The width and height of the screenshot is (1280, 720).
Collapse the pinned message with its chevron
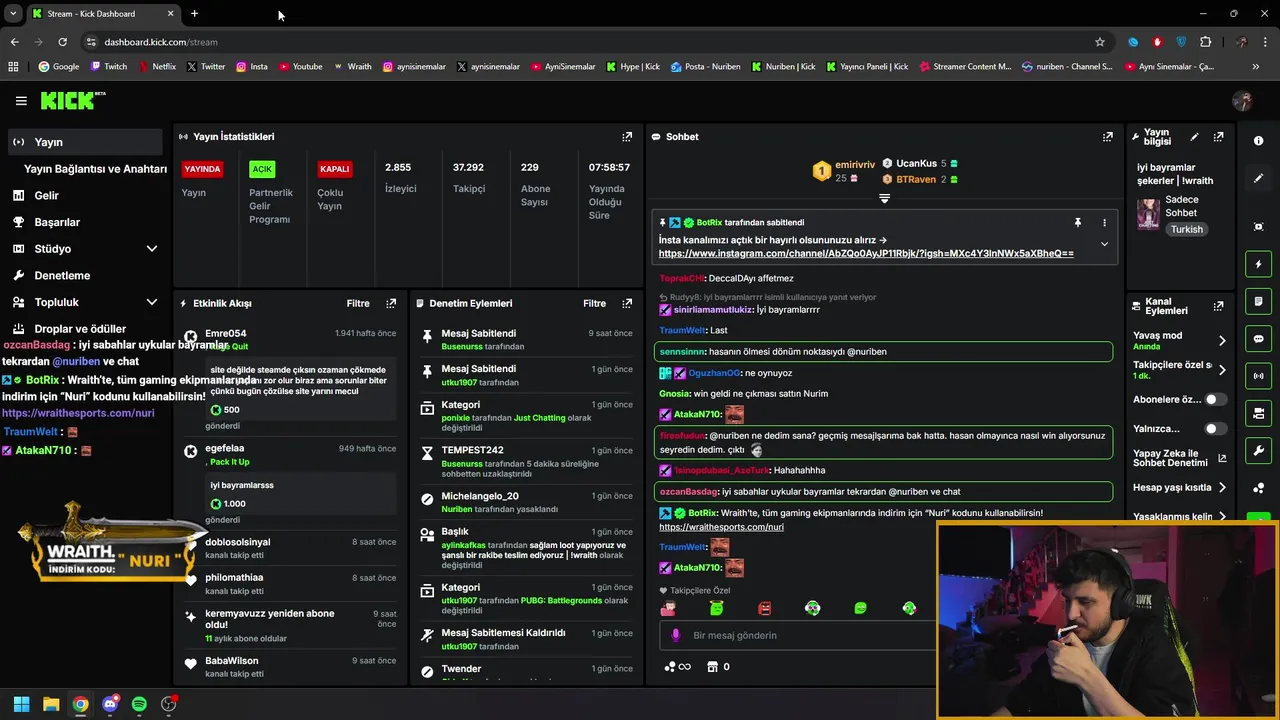tap(1104, 244)
